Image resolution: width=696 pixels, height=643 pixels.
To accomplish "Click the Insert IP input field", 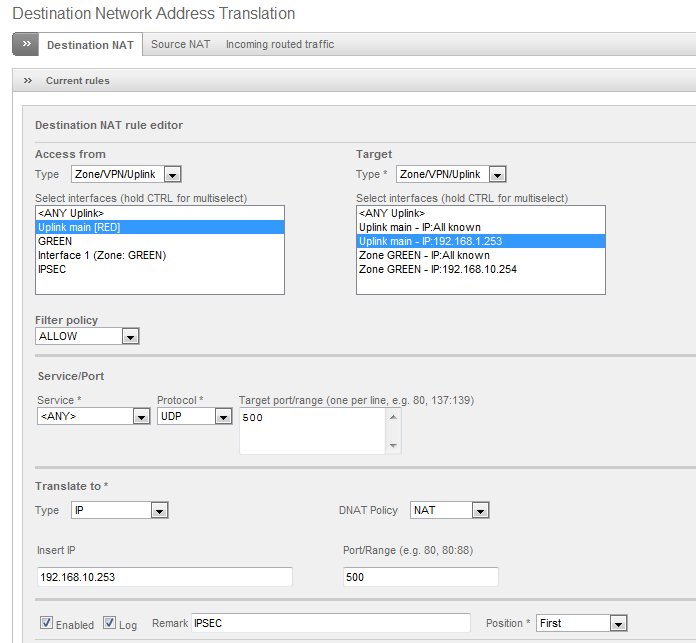I will (x=164, y=577).
